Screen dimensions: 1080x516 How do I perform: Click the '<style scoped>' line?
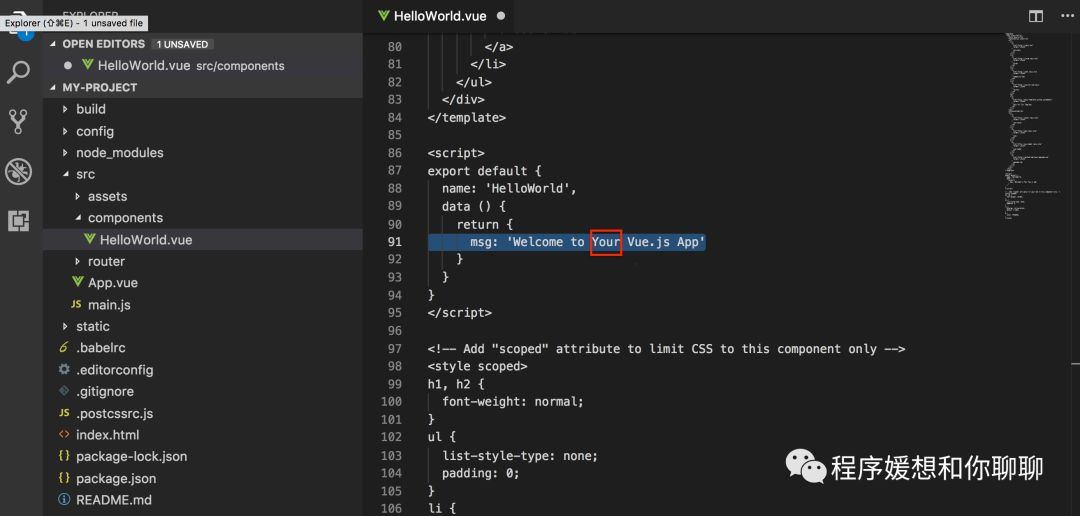click(477, 367)
